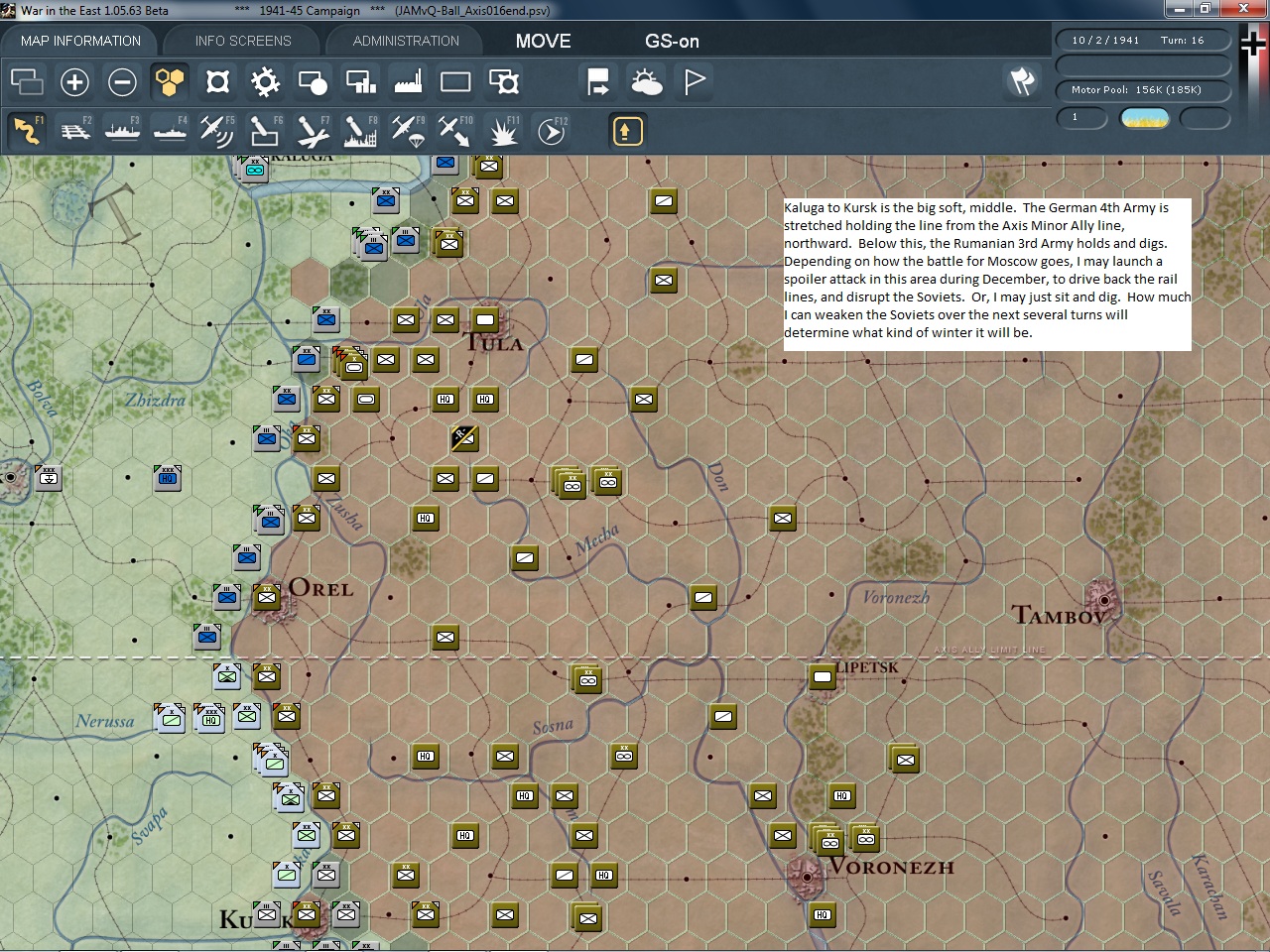Show the weather overlay icon
The width and height of the screenshot is (1270, 952).
click(646, 81)
